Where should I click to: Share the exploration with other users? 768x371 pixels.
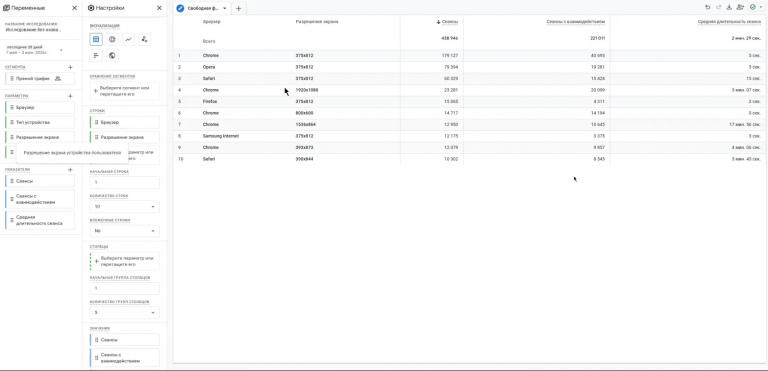(740, 7)
